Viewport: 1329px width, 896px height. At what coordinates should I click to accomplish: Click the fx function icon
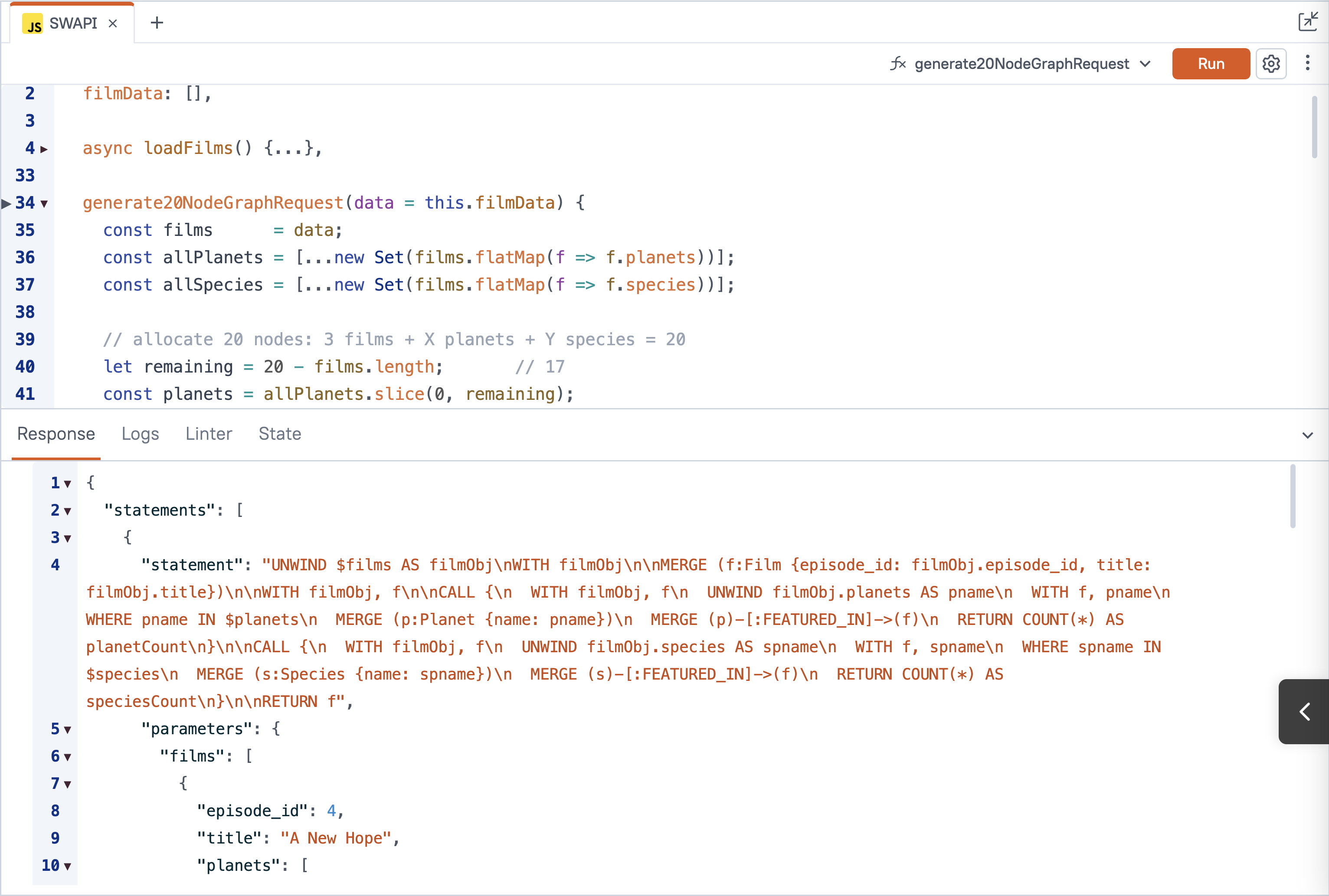pyautogui.click(x=897, y=63)
